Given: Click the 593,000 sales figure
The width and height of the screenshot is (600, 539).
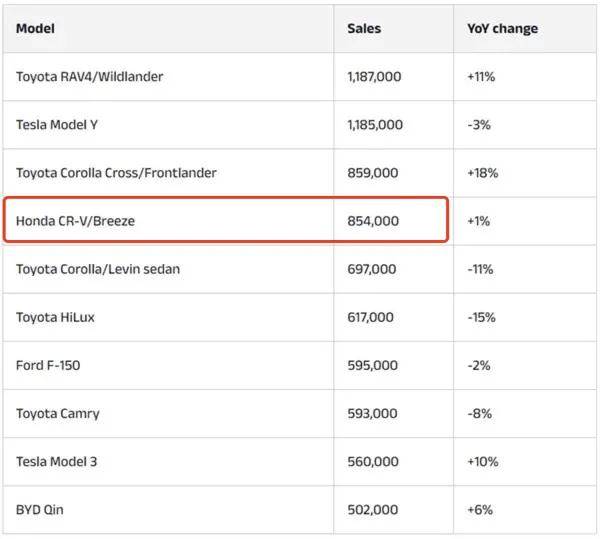Looking at the screenshot, I should pos(372,413).
